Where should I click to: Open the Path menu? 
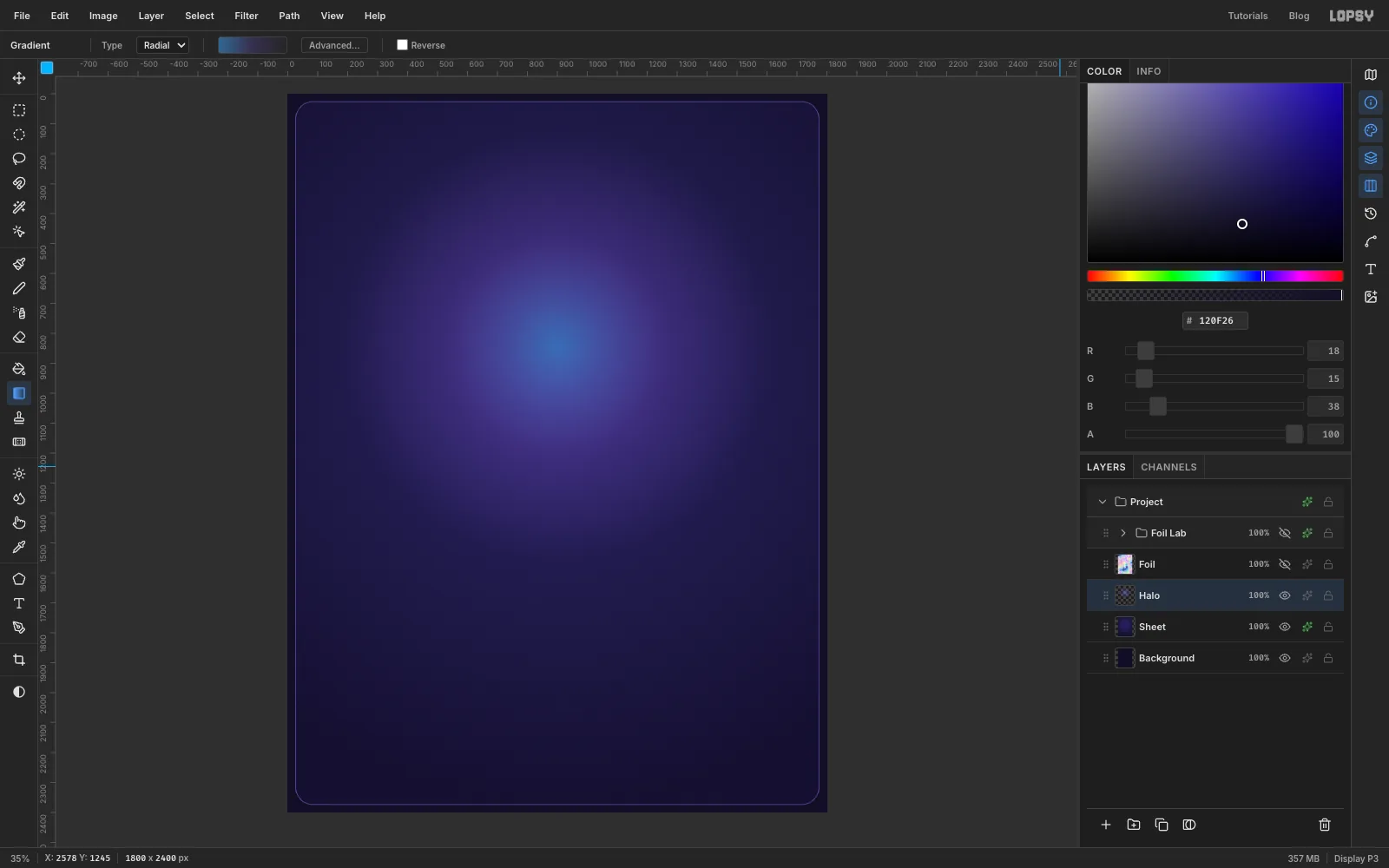[x=289, y=16]
